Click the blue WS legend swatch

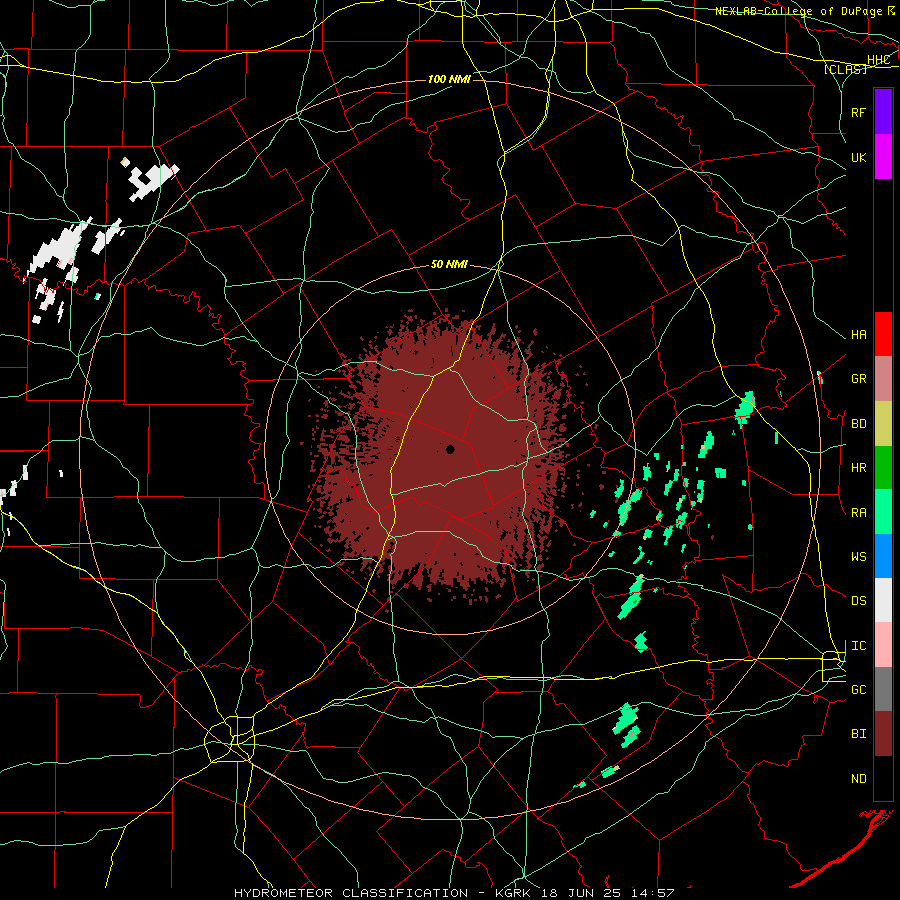(883, 556)
